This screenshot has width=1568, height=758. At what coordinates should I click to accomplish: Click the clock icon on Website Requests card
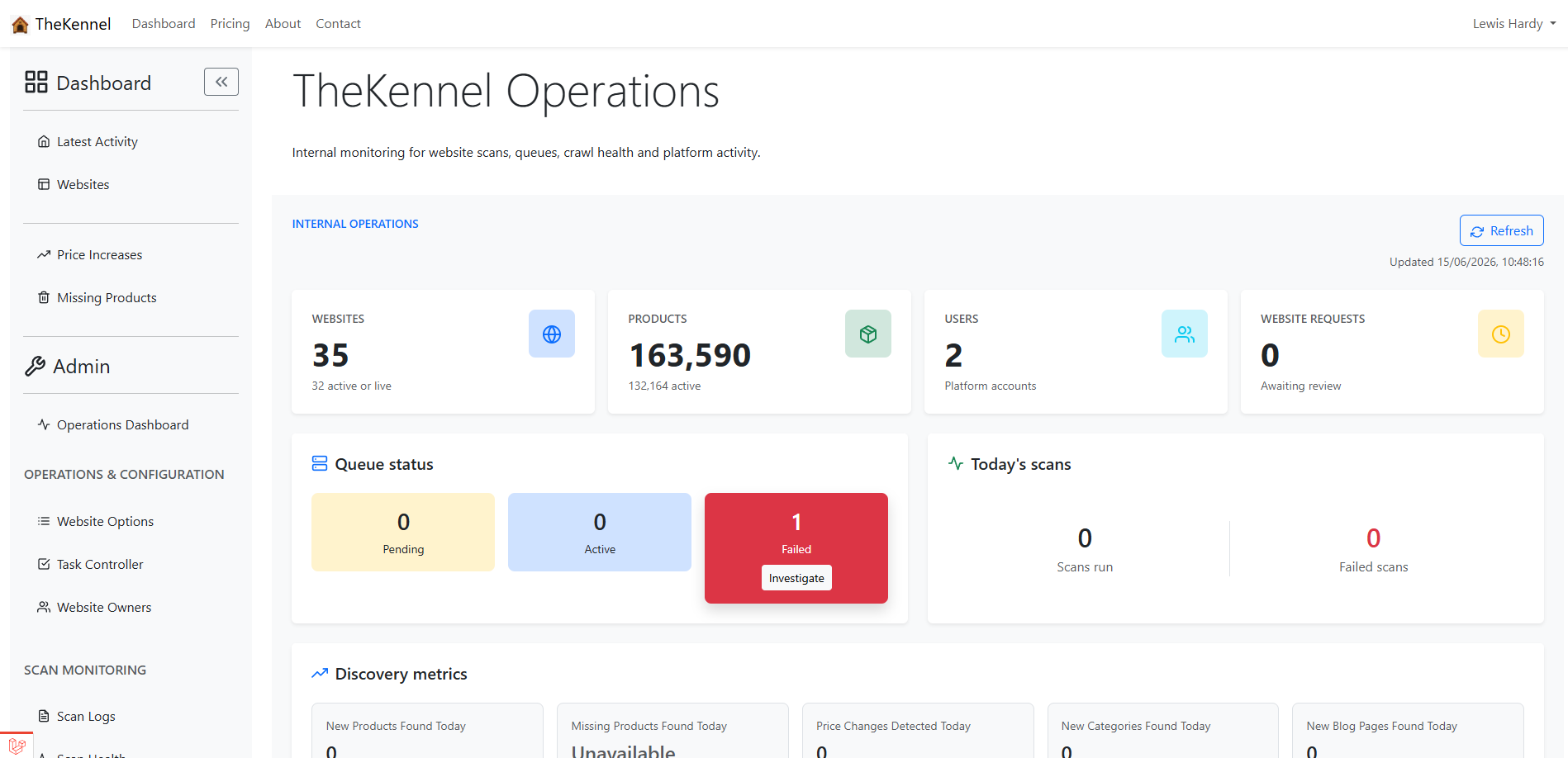(x=1501, y=334)
